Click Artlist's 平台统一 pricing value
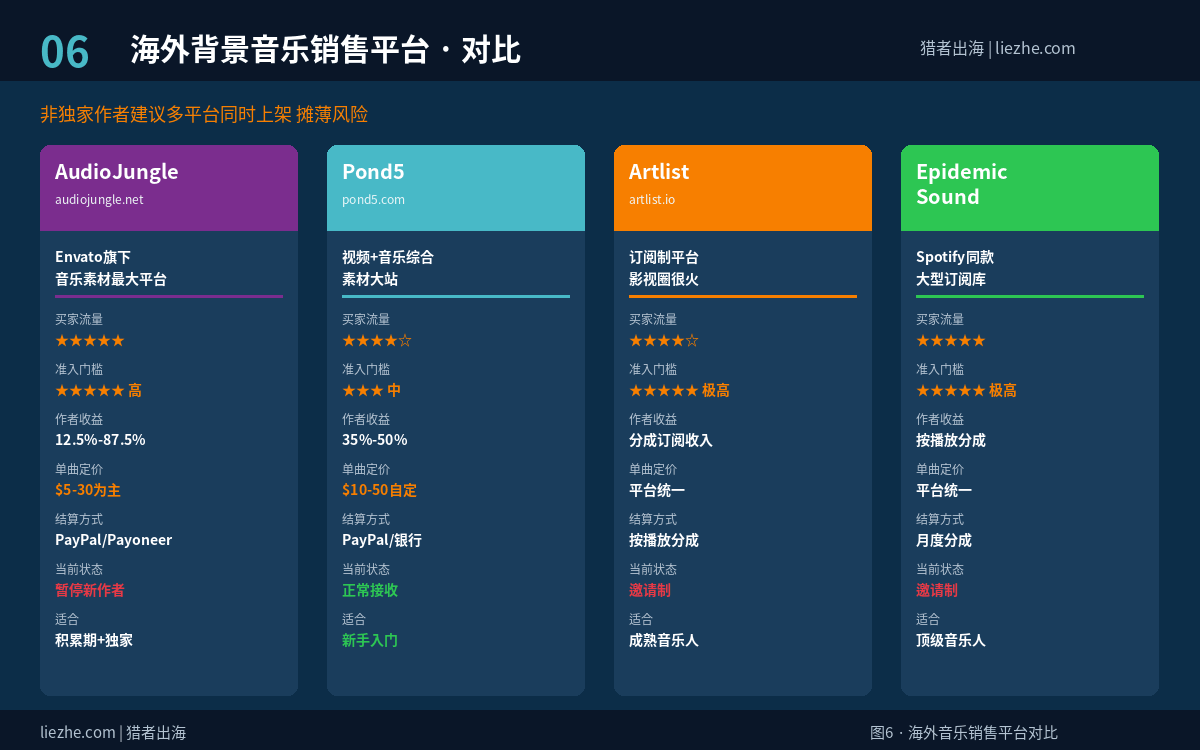 (657, 490)
